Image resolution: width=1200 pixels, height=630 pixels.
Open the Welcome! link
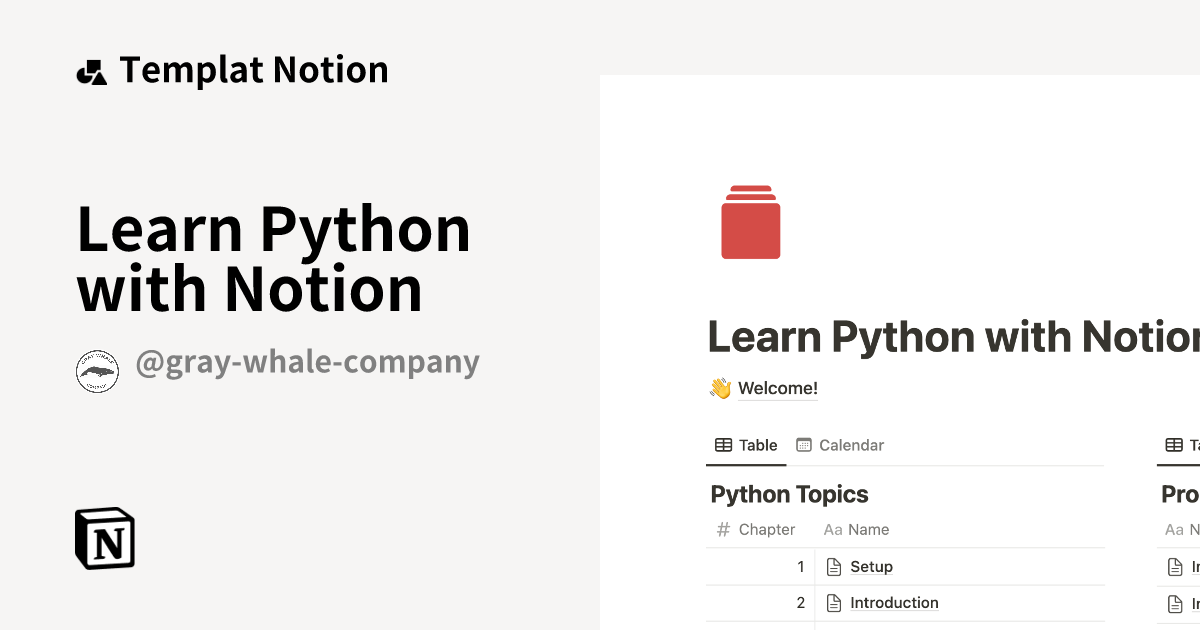click(x=777, y=387)
